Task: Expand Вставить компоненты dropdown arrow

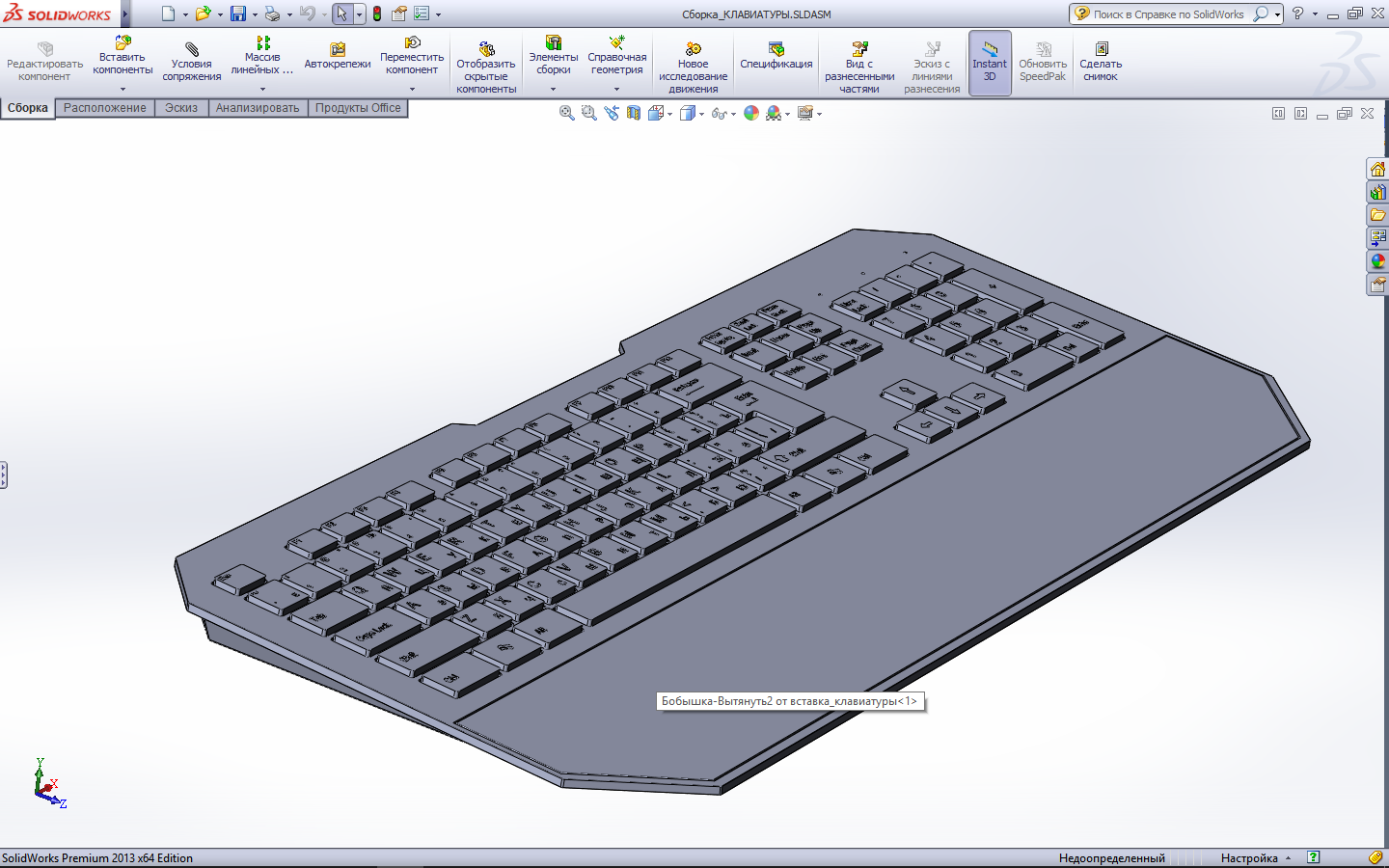Action: [123, 89]
